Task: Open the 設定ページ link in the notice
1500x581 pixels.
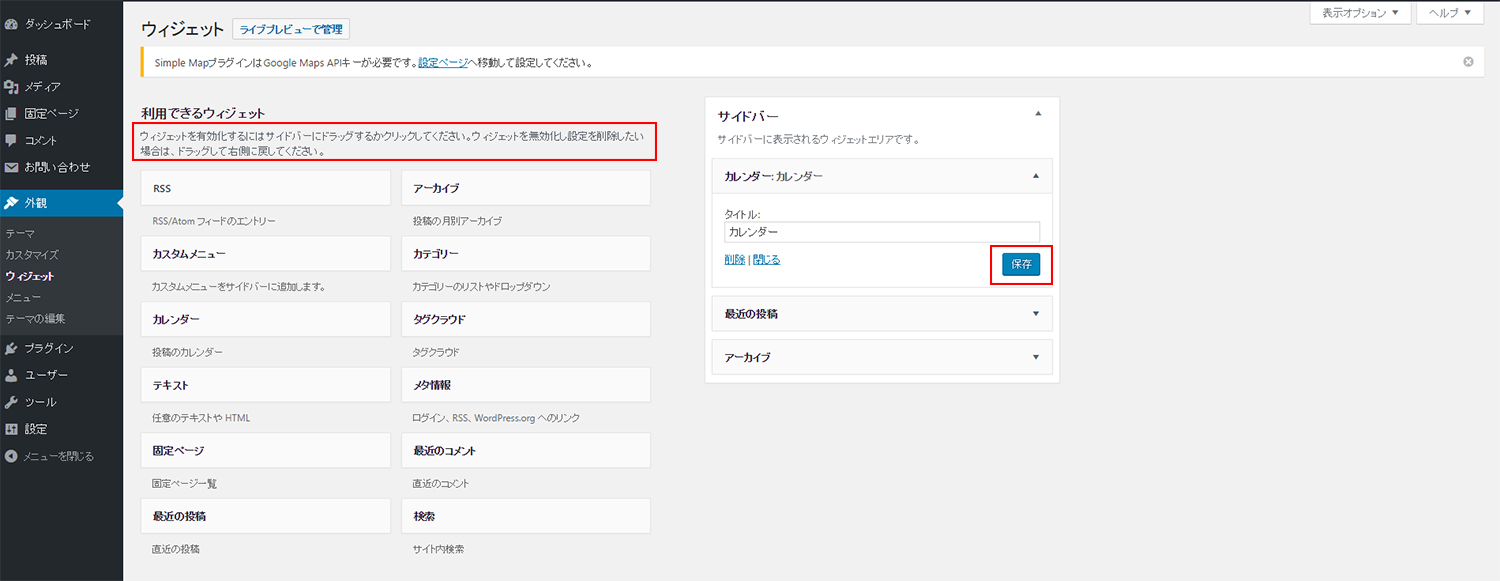Action: (440, 61)
